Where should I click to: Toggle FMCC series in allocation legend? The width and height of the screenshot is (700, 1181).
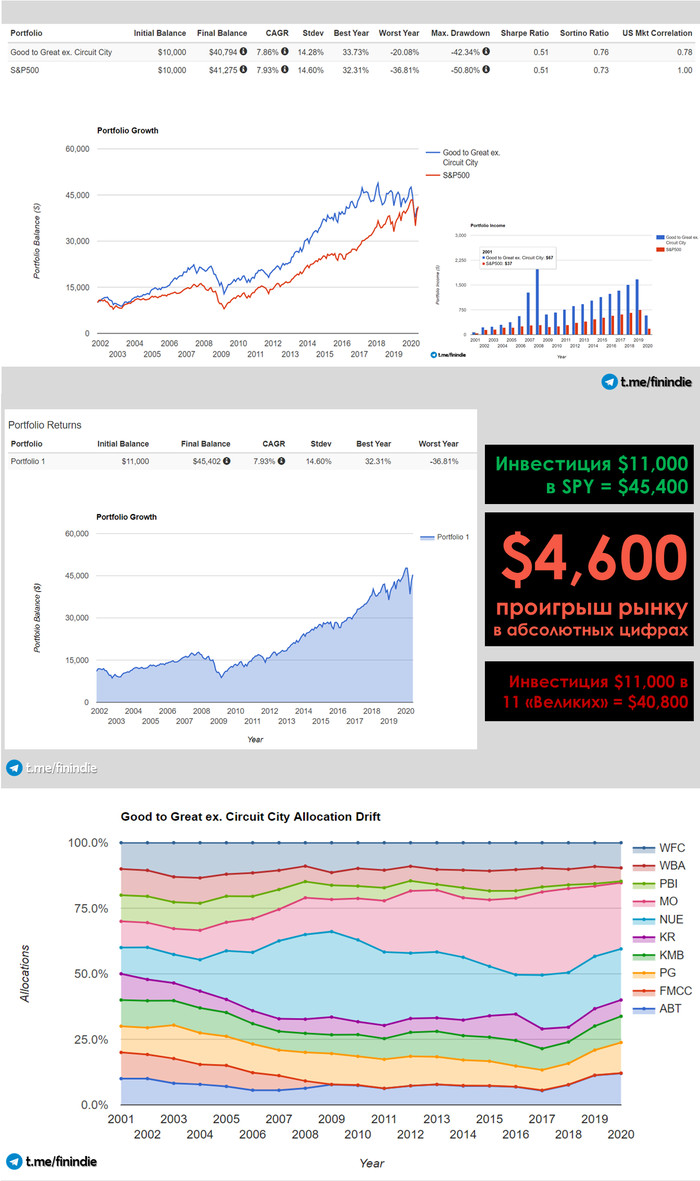point(662,991)
